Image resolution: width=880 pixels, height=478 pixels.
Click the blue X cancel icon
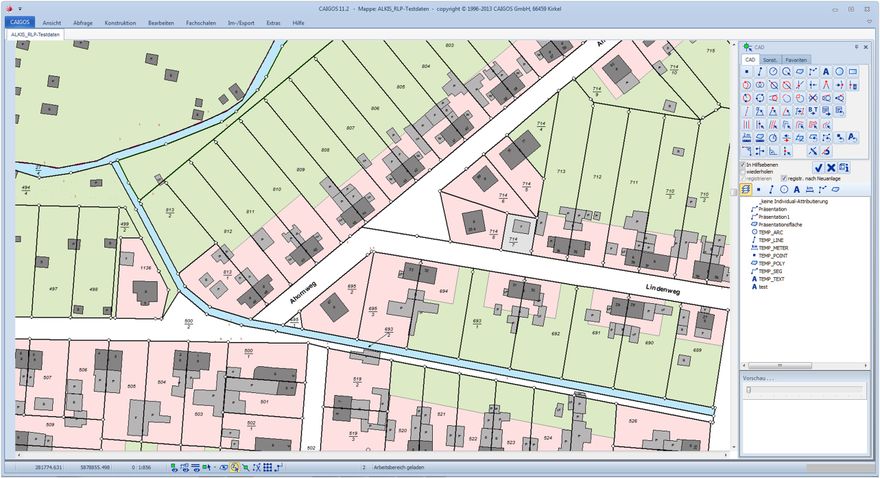(831, 167)
